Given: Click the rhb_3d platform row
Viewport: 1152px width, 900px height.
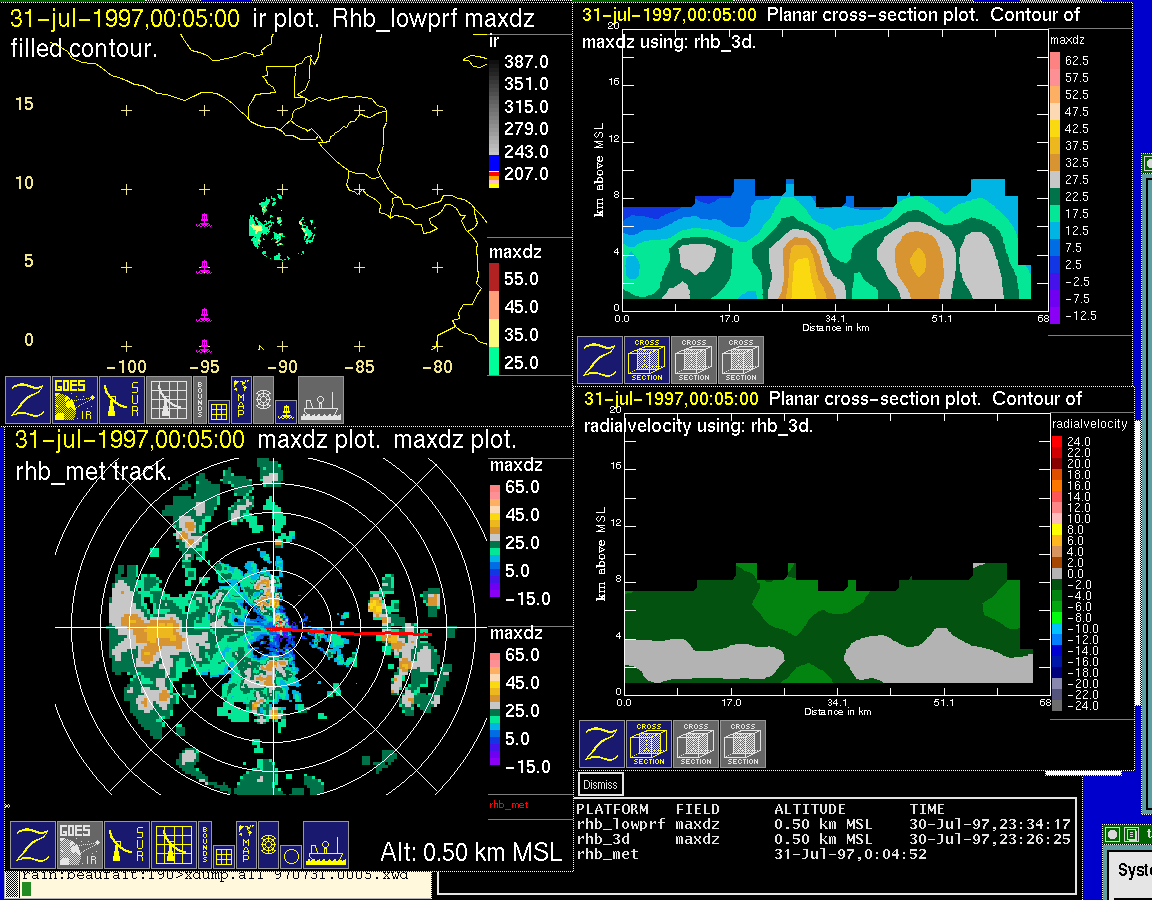Looking at the screenshot, I should coord(823,839).
